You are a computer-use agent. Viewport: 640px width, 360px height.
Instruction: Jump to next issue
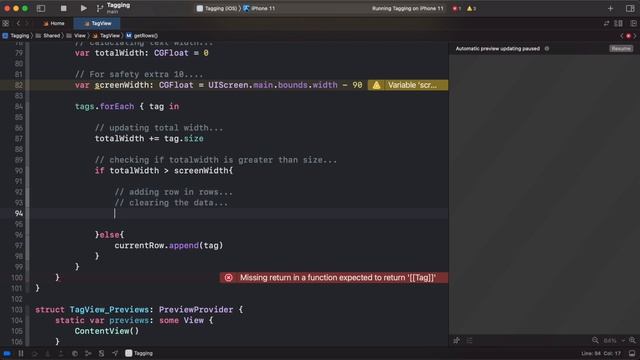point(635,36)
